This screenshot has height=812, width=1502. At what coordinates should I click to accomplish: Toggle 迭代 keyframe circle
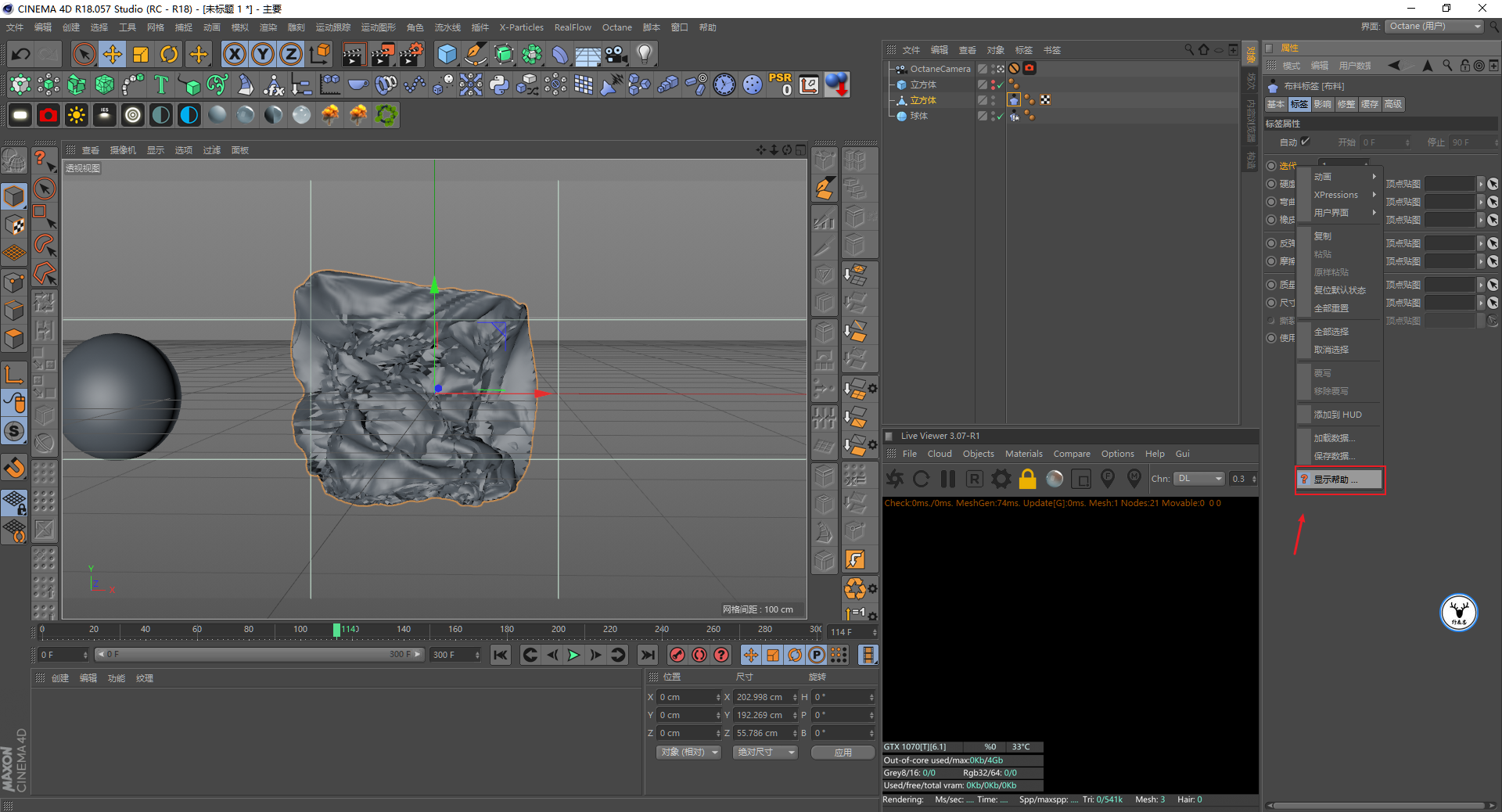point(1271,166)
